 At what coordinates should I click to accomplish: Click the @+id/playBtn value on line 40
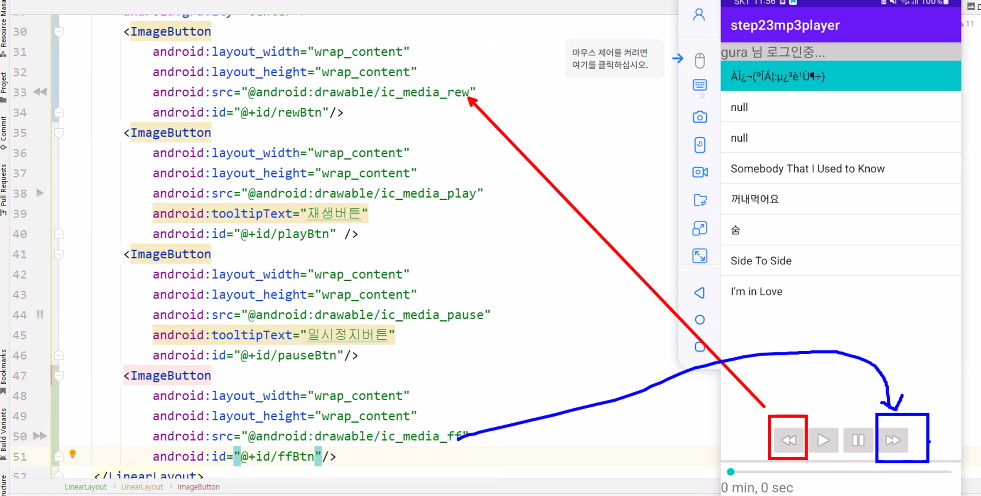pyautogui.click(x=285, y=234)
